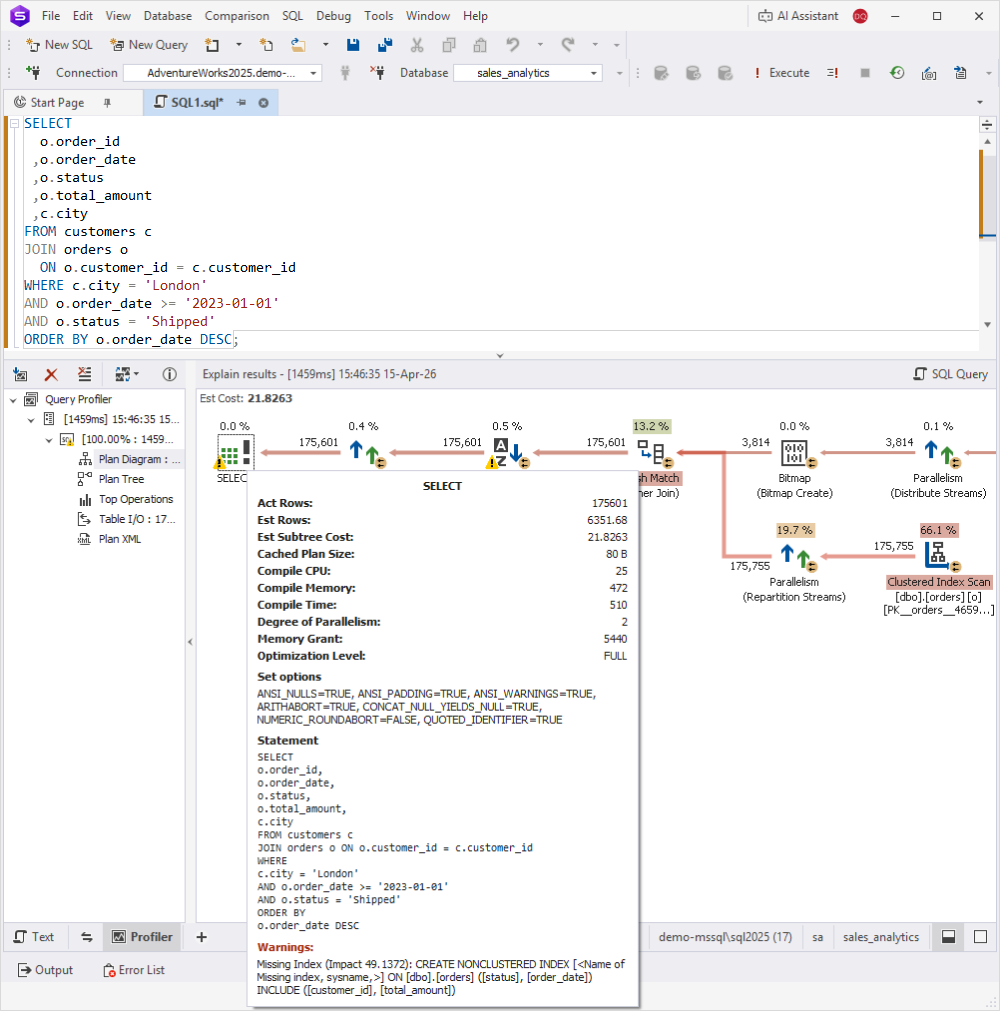Viewport: 1000px width, 1011px height.
Task: Click the Redo icon
Action: [x=567, y=44]
